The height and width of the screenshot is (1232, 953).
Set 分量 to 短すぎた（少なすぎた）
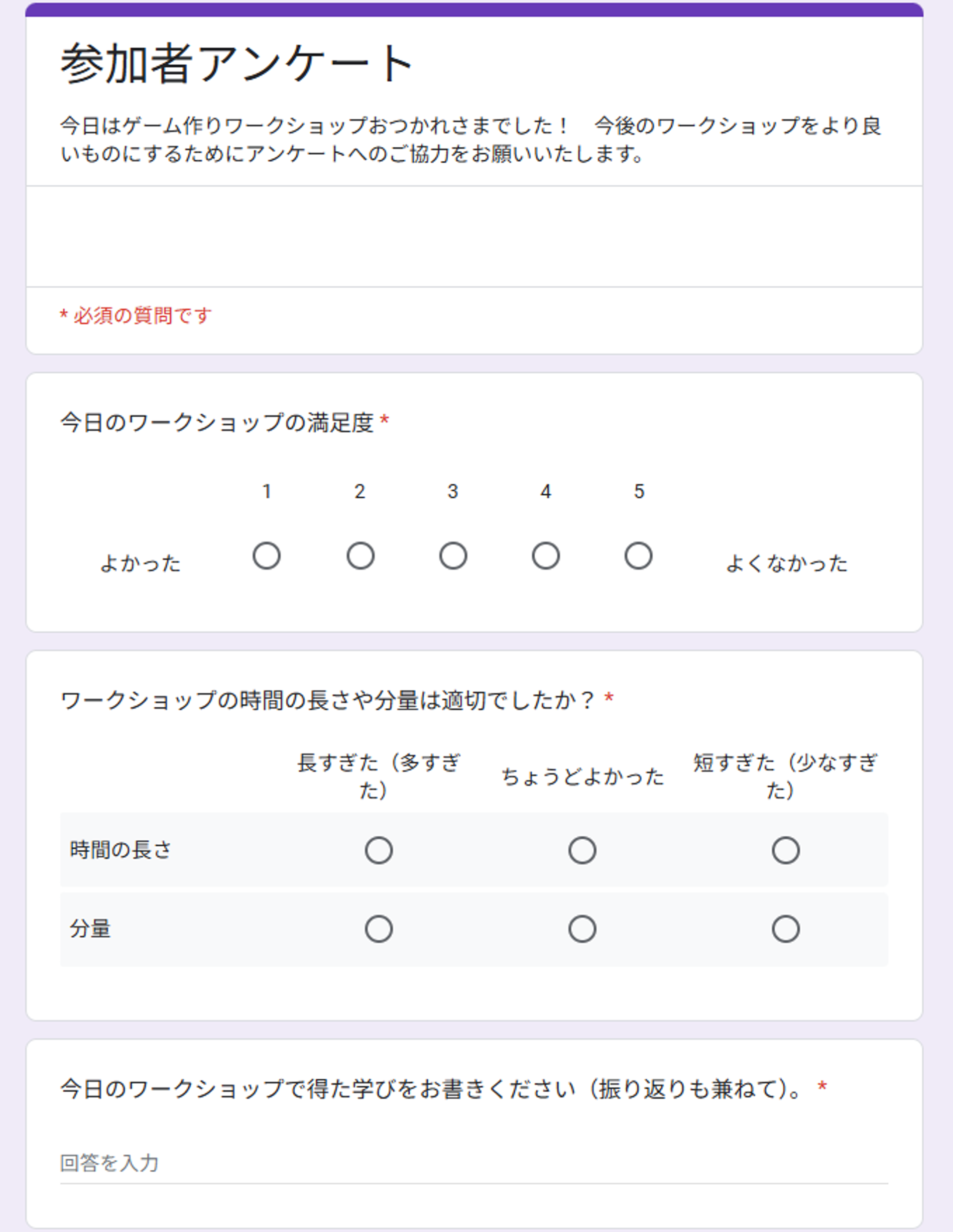tap(785, 929)
